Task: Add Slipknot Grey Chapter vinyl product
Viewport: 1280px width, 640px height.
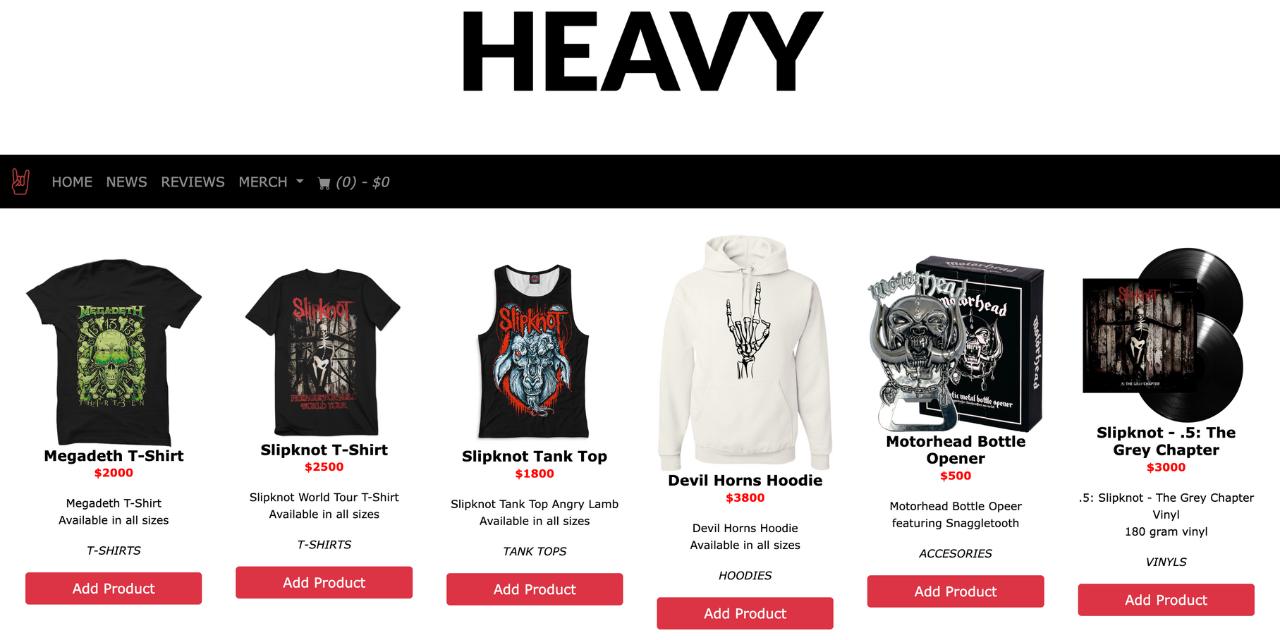Action: (1166, 600)
